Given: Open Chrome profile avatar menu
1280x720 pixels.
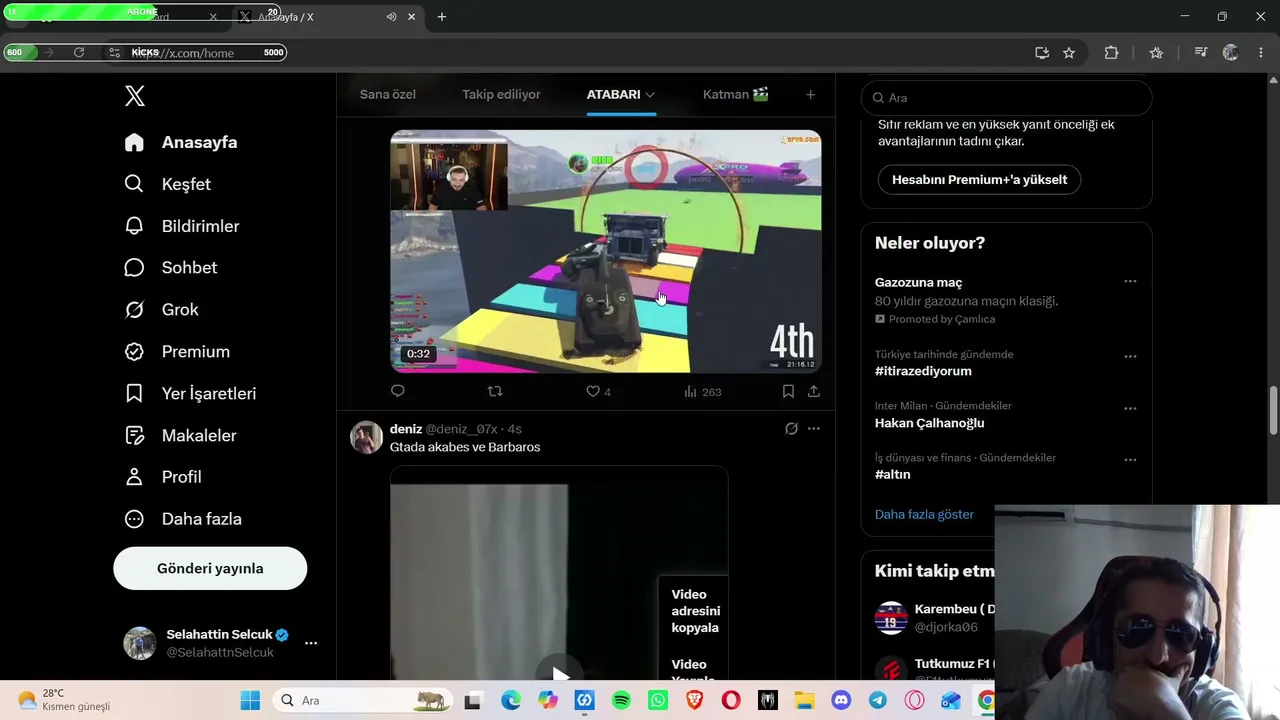Looking at the screenshot, I should click(x=1231, y=53).
